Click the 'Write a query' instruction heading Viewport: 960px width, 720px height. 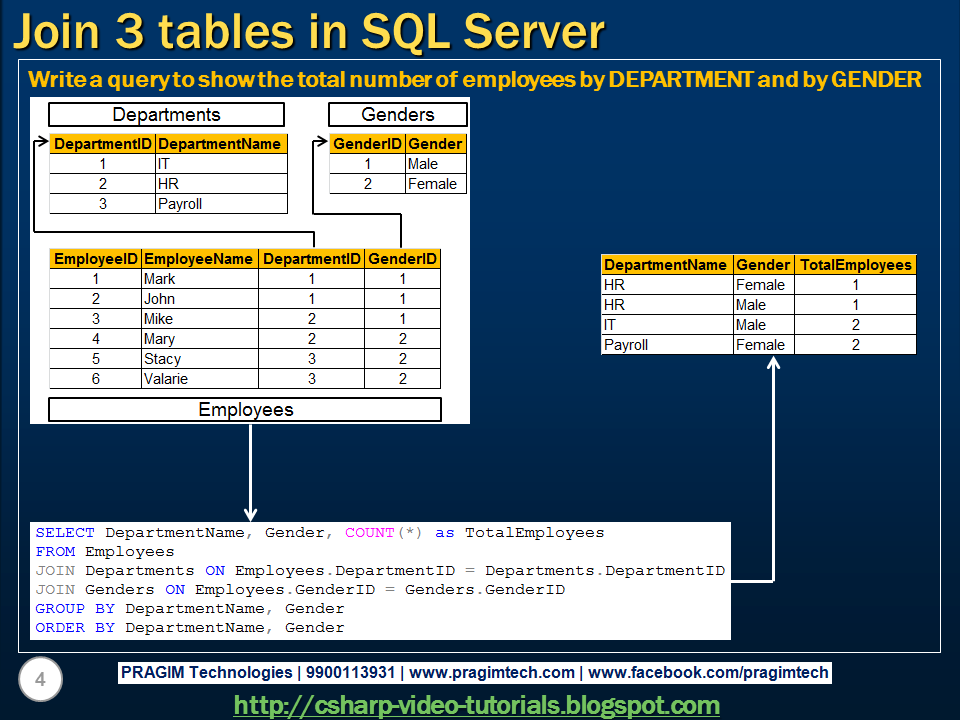474,80
